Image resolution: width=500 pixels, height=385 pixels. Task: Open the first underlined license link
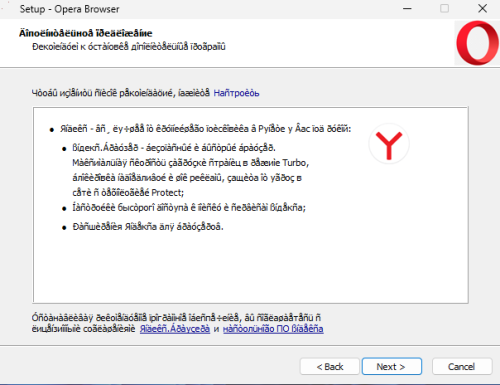pos(175,329)
